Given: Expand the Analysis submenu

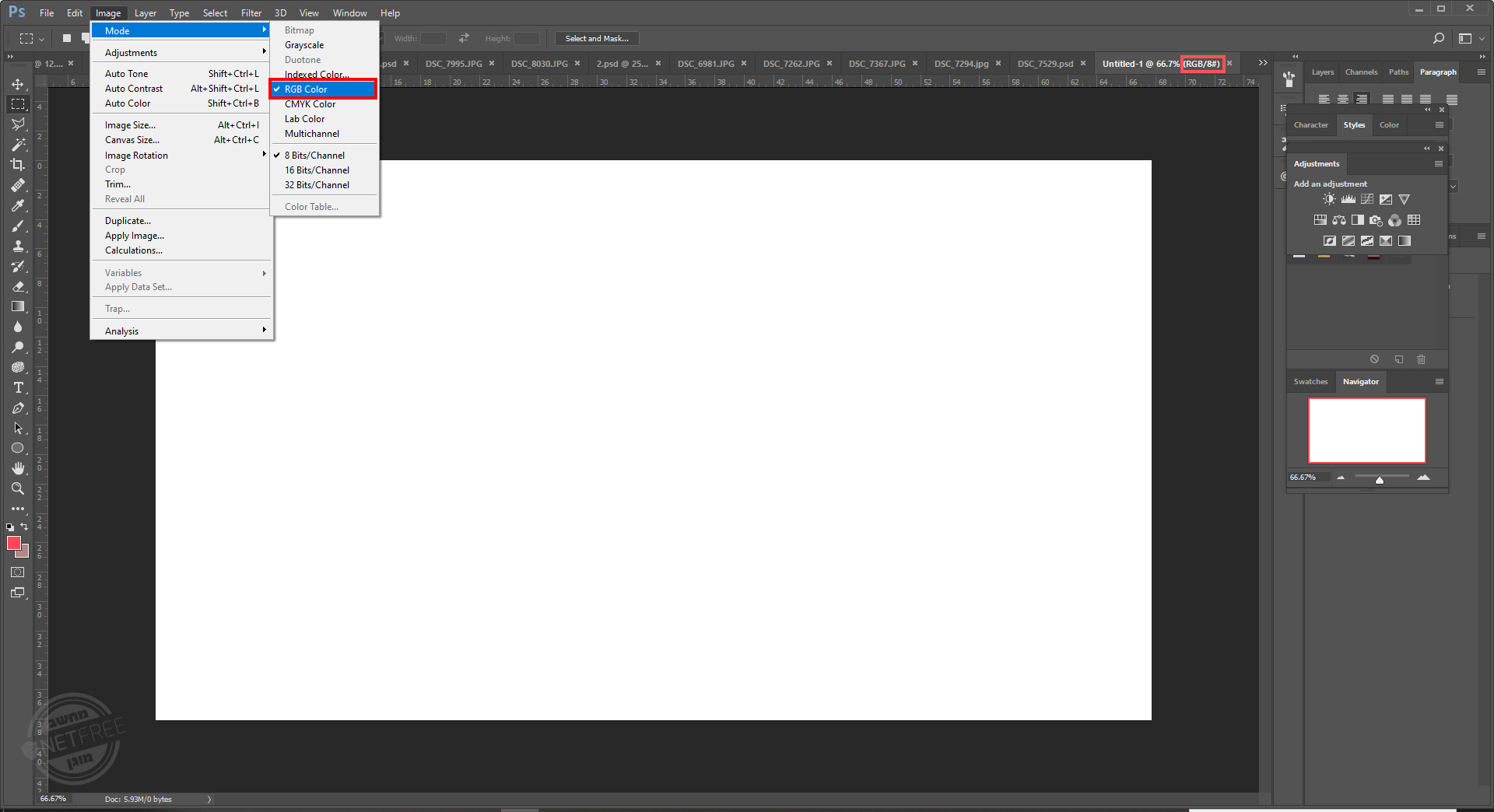Looking at the screenshot, I should (181, 331).
